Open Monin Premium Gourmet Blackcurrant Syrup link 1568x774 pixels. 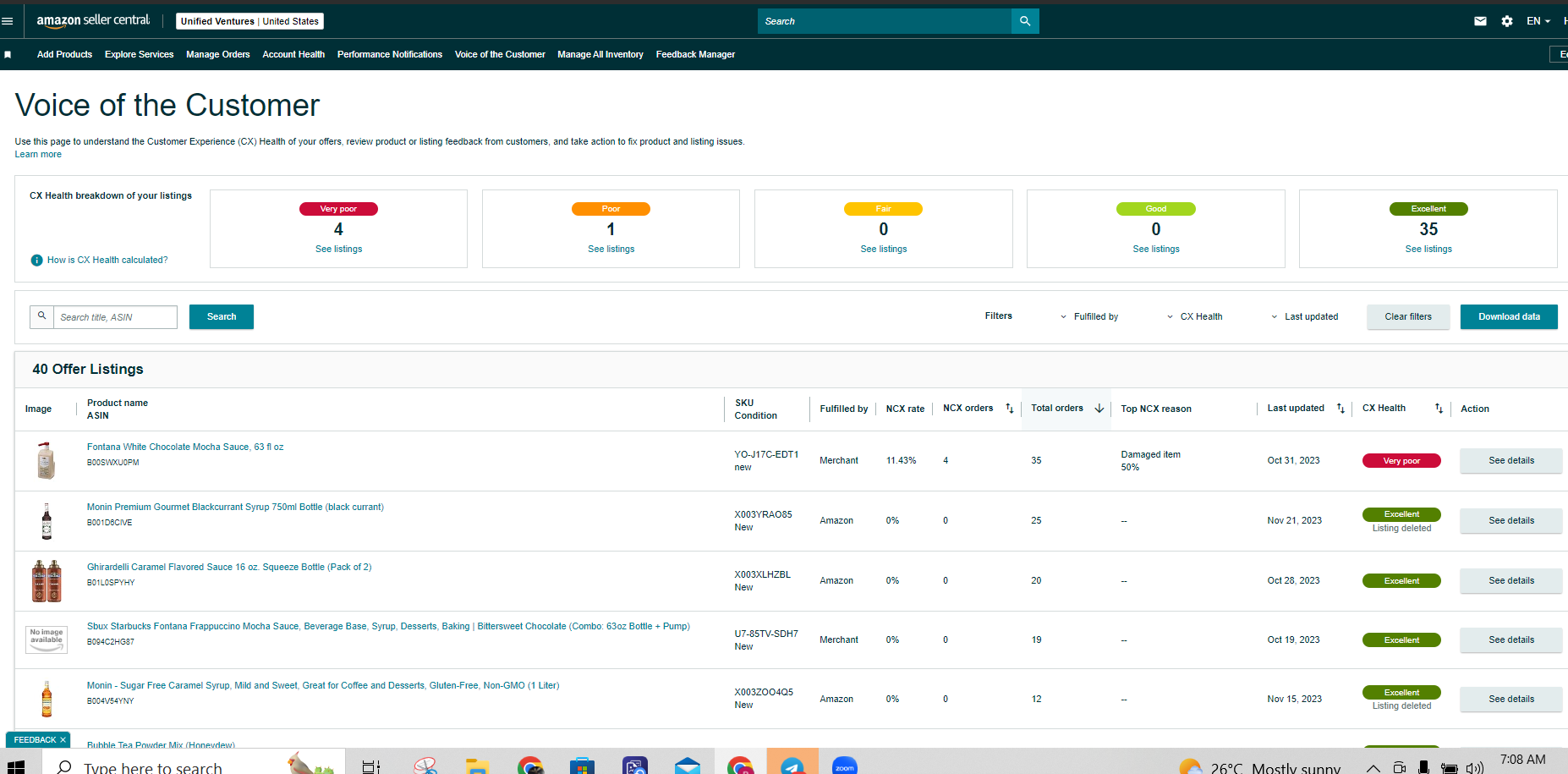(x=235, y=508)
